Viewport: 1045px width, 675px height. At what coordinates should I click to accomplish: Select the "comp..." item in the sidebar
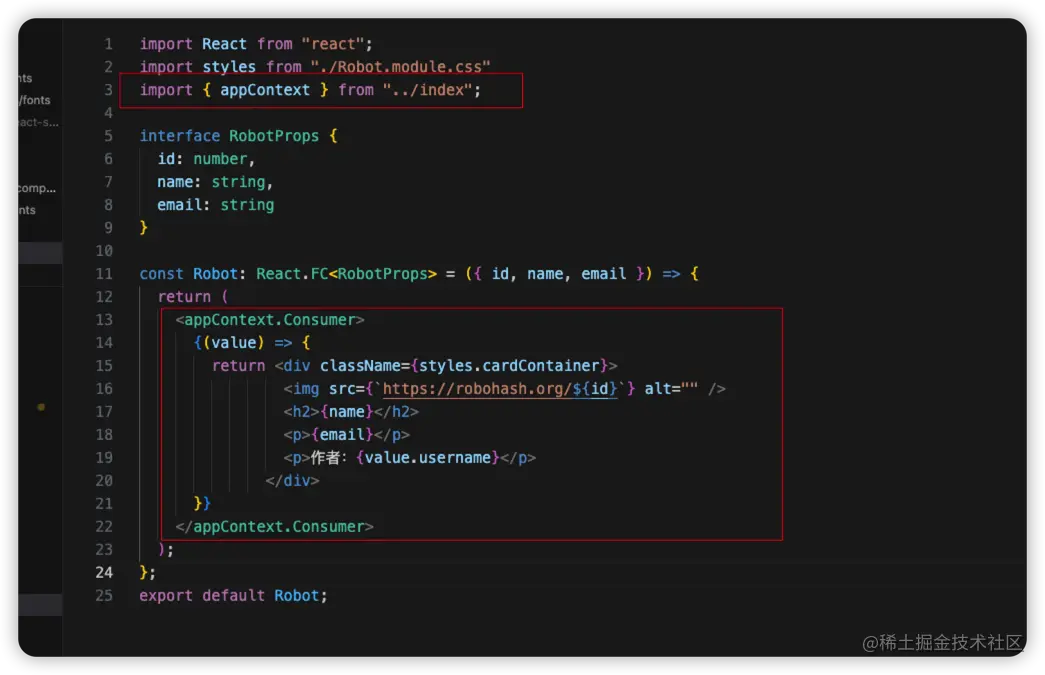37,189
